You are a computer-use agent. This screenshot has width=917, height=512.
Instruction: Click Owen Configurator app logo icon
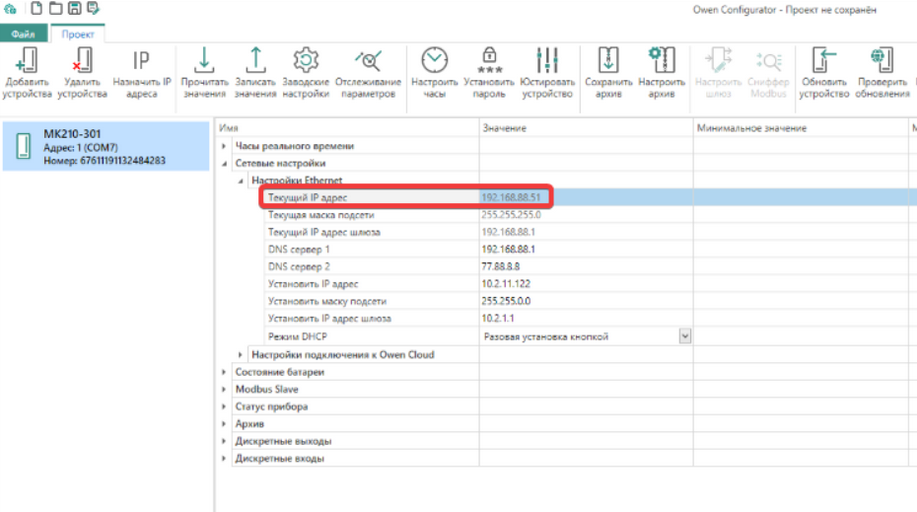coord(10,9)
